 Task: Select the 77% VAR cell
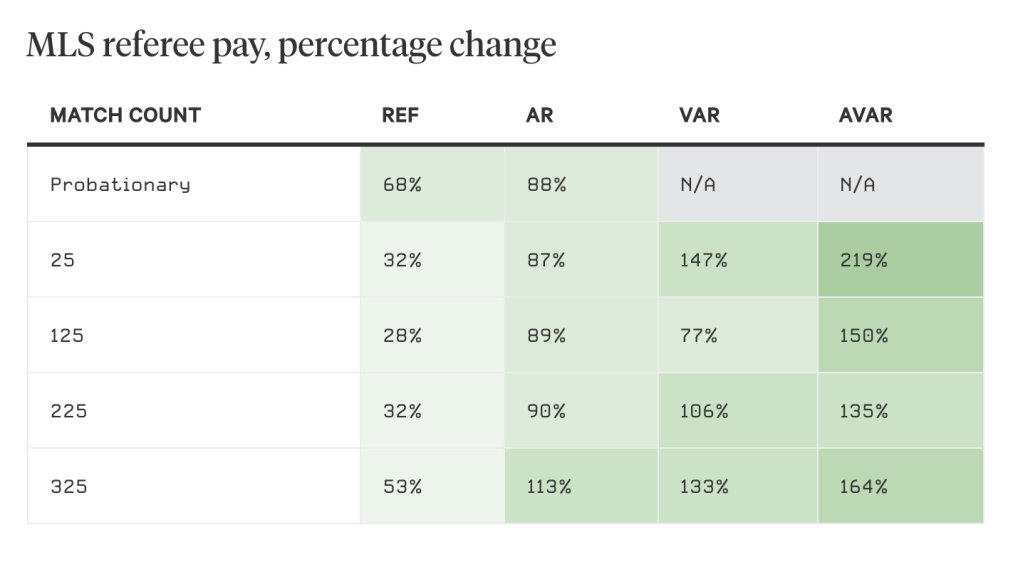click(698, 336)
